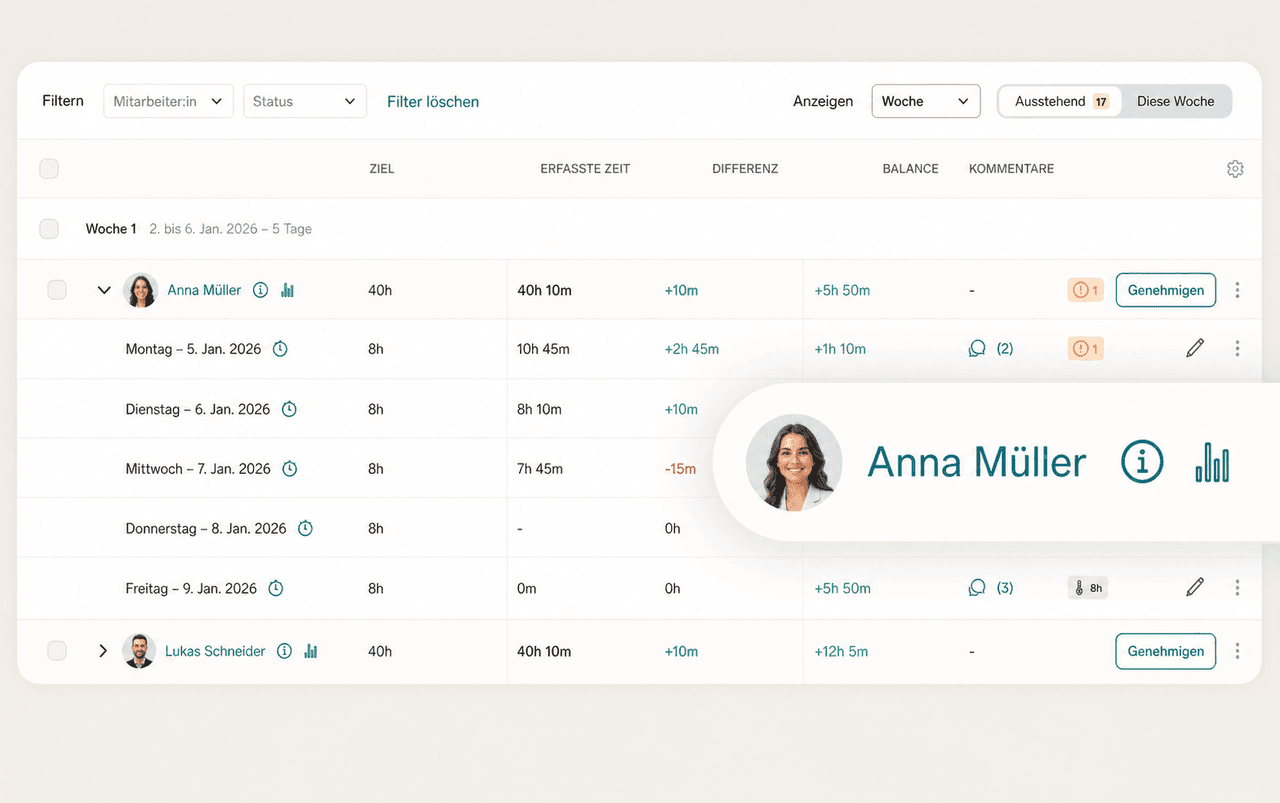The height and width of the screenshot is (803, 1280).
Task: Open the info icon beside Anna Müller in the table row
Action: [260, 290]
